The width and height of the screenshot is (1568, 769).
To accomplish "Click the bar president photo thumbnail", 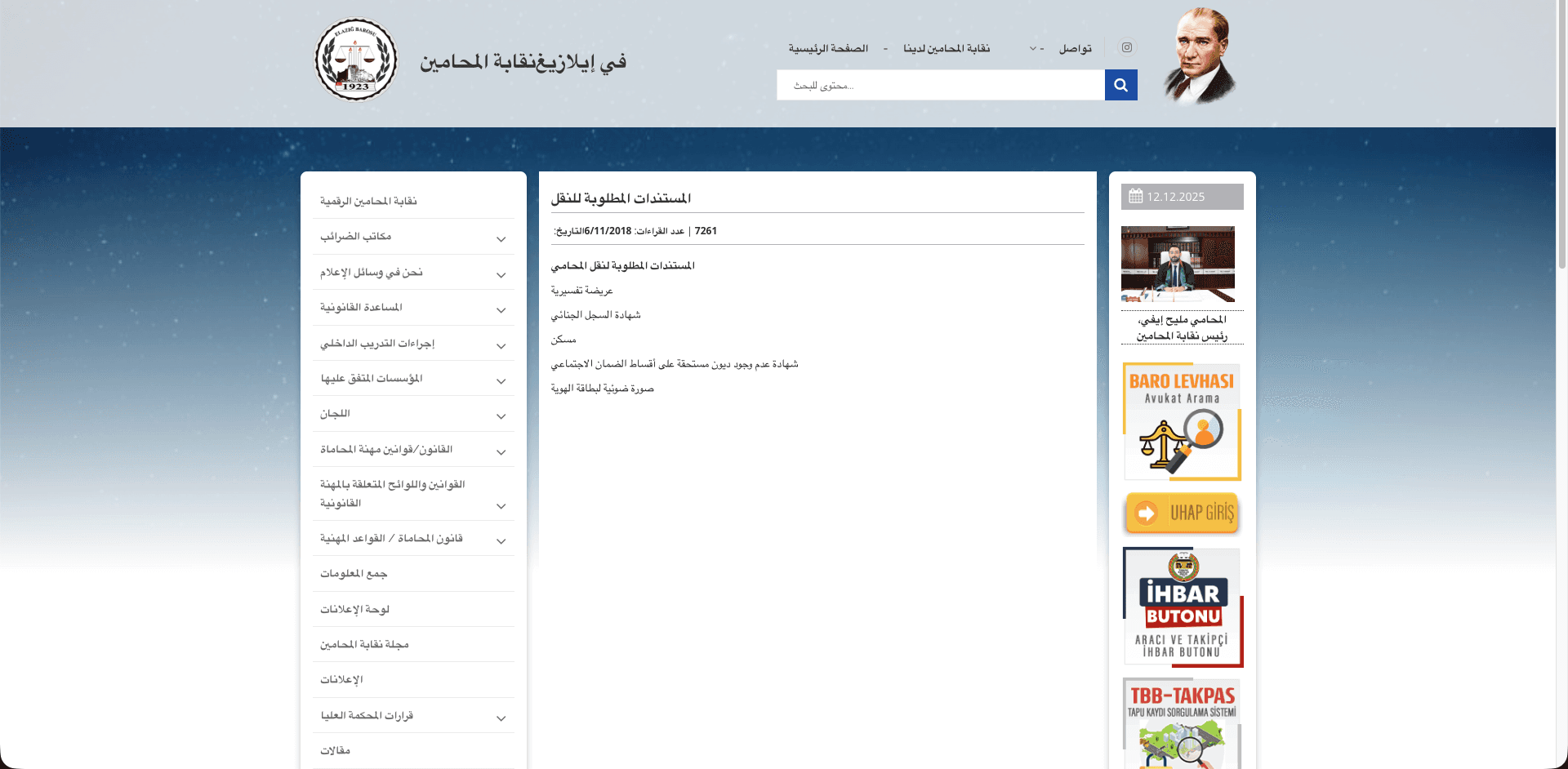I will click(1178, 264).
